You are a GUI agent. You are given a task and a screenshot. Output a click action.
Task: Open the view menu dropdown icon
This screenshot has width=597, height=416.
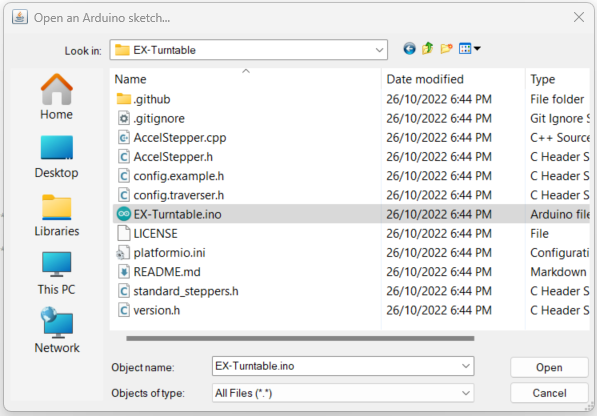point(469,49)
